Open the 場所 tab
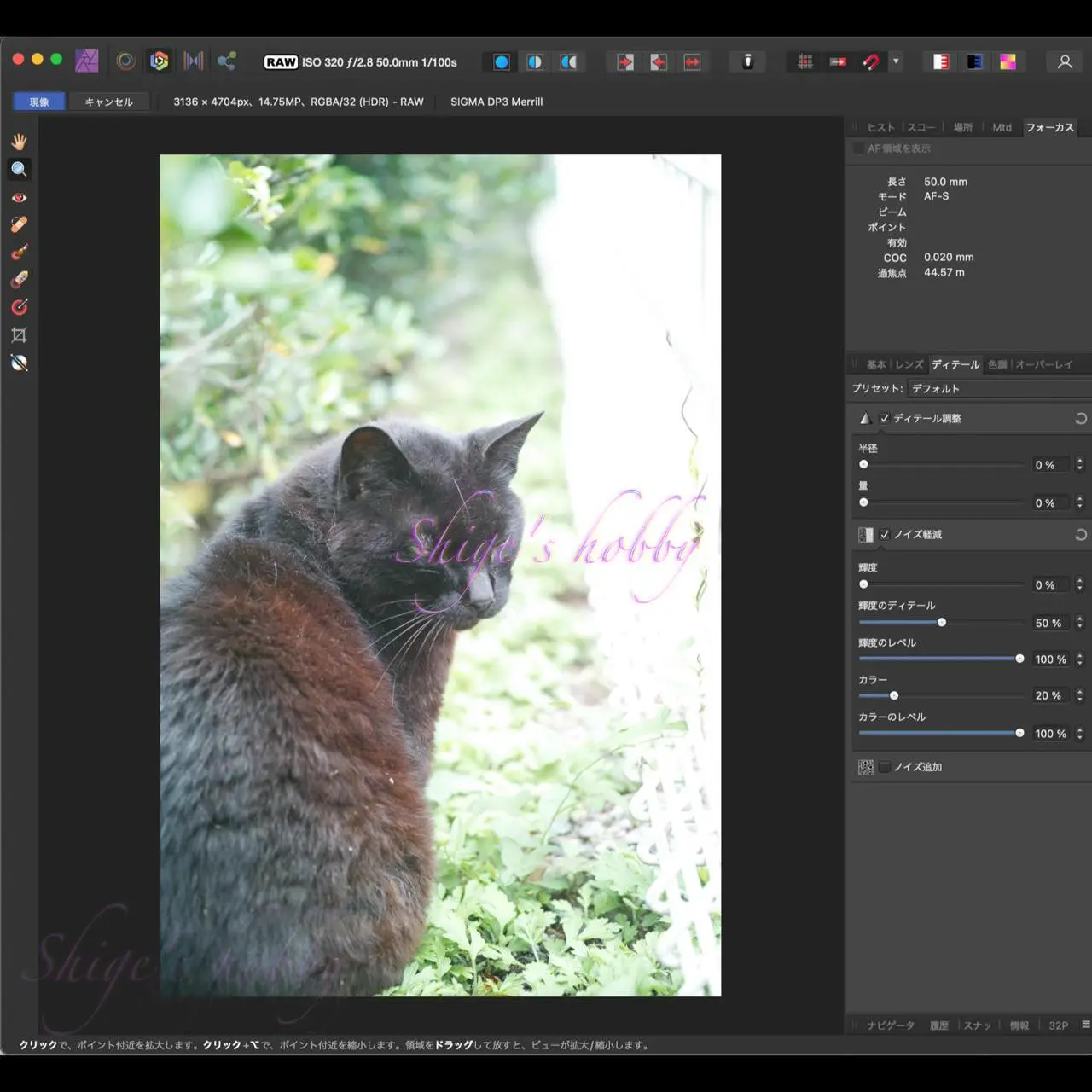 963,127
